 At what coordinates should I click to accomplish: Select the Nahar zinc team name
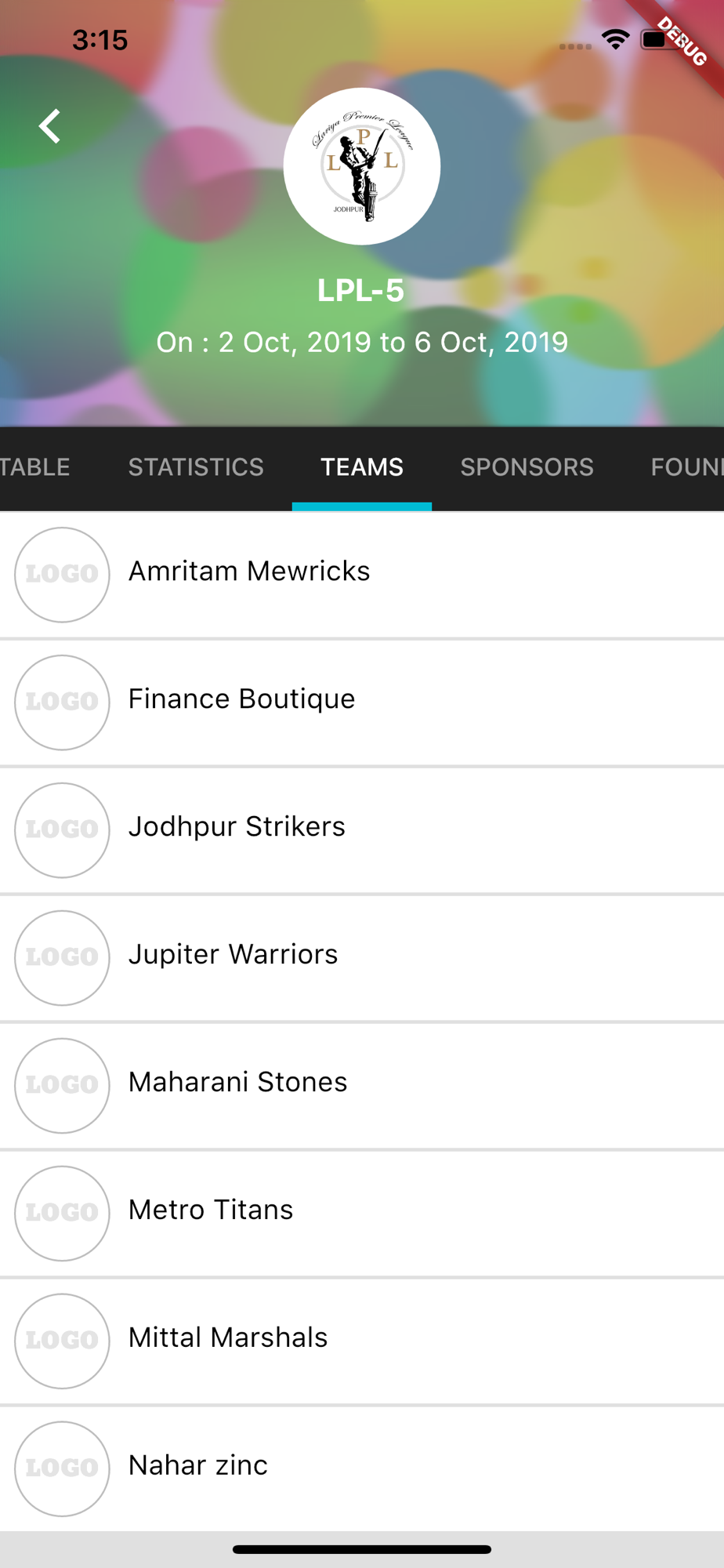pos(198,1465)
